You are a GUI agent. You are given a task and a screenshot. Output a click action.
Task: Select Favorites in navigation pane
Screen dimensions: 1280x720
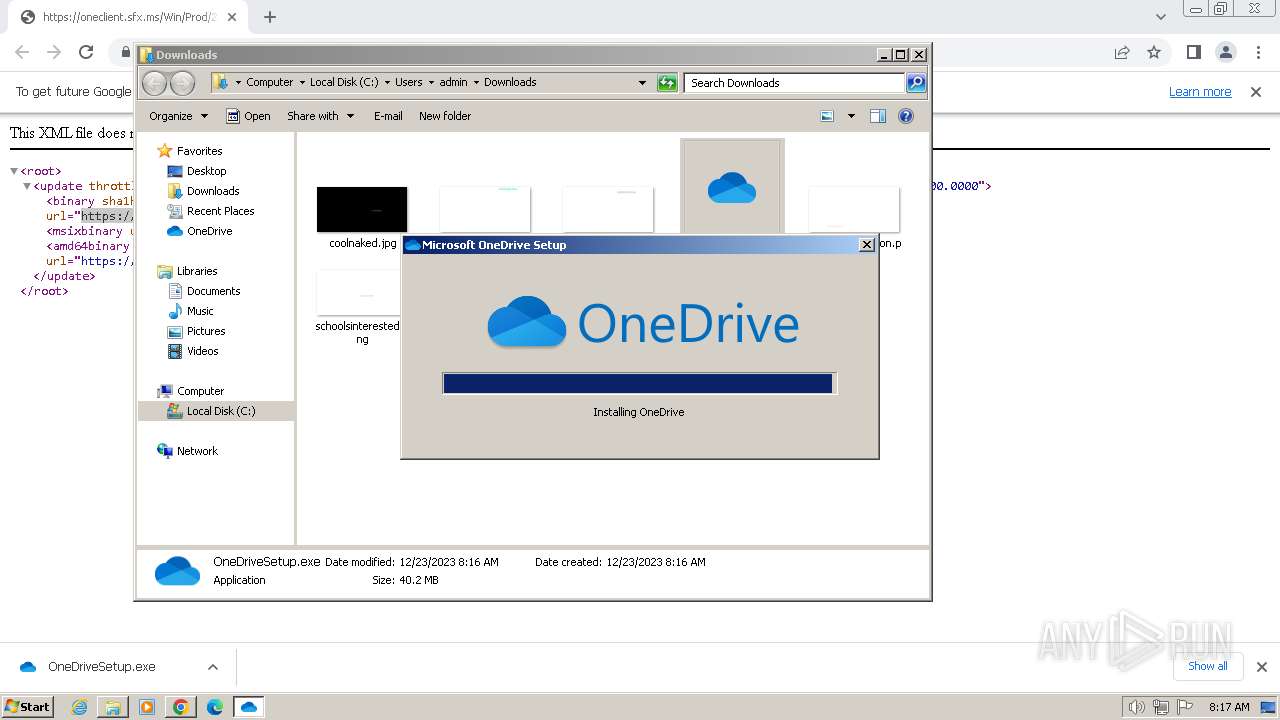point(190,151)
